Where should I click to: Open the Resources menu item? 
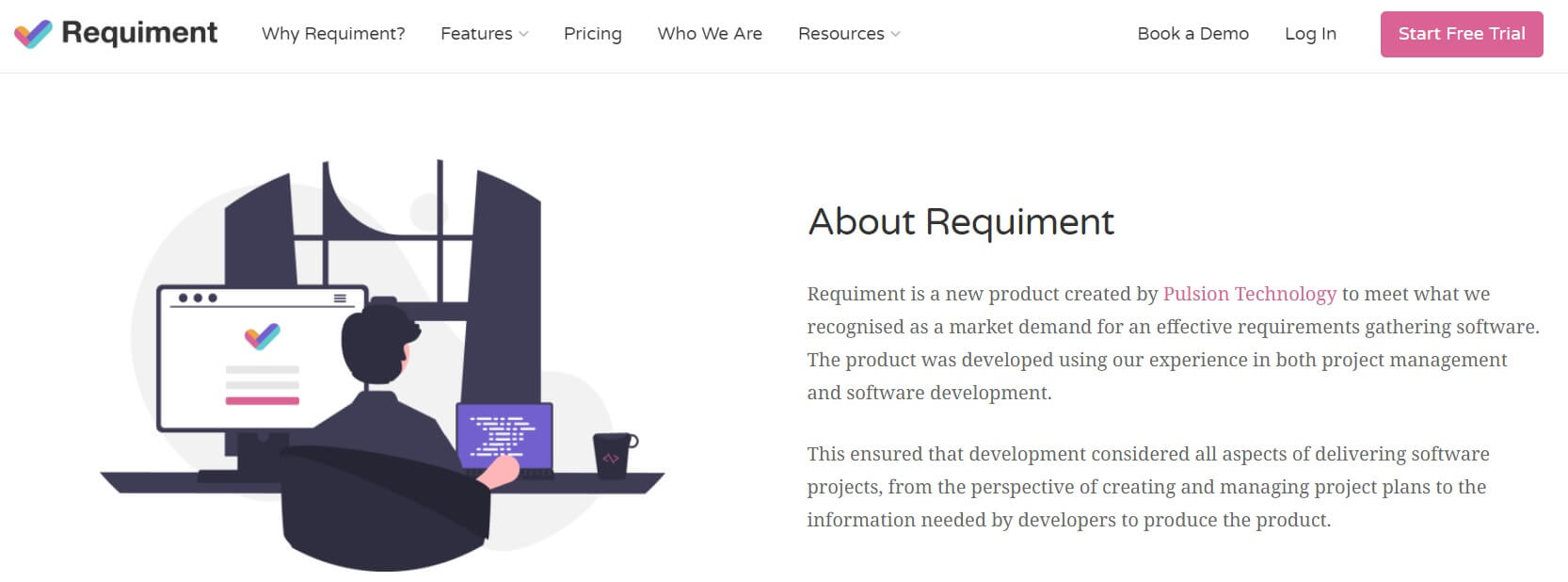[840, 34]
